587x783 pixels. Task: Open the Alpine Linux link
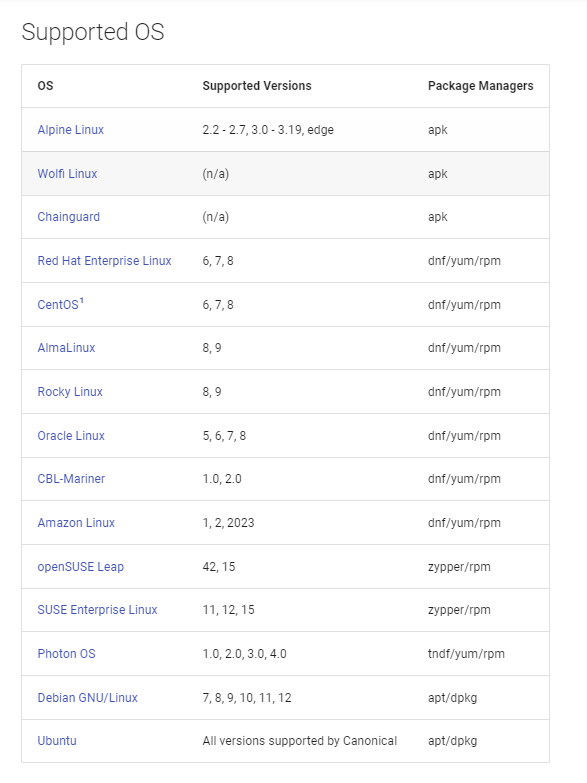click(x=70, y=130)
